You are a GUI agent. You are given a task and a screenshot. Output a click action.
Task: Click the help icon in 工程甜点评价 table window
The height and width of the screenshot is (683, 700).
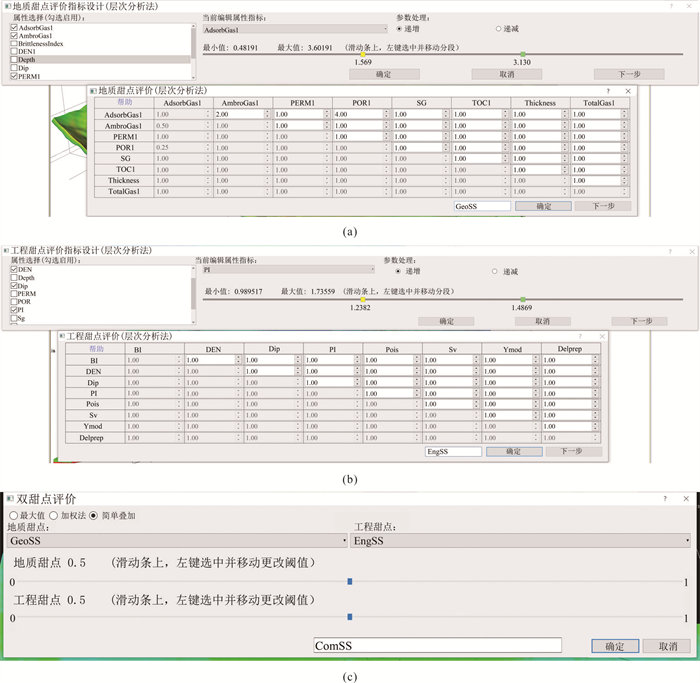coord(581,337)
